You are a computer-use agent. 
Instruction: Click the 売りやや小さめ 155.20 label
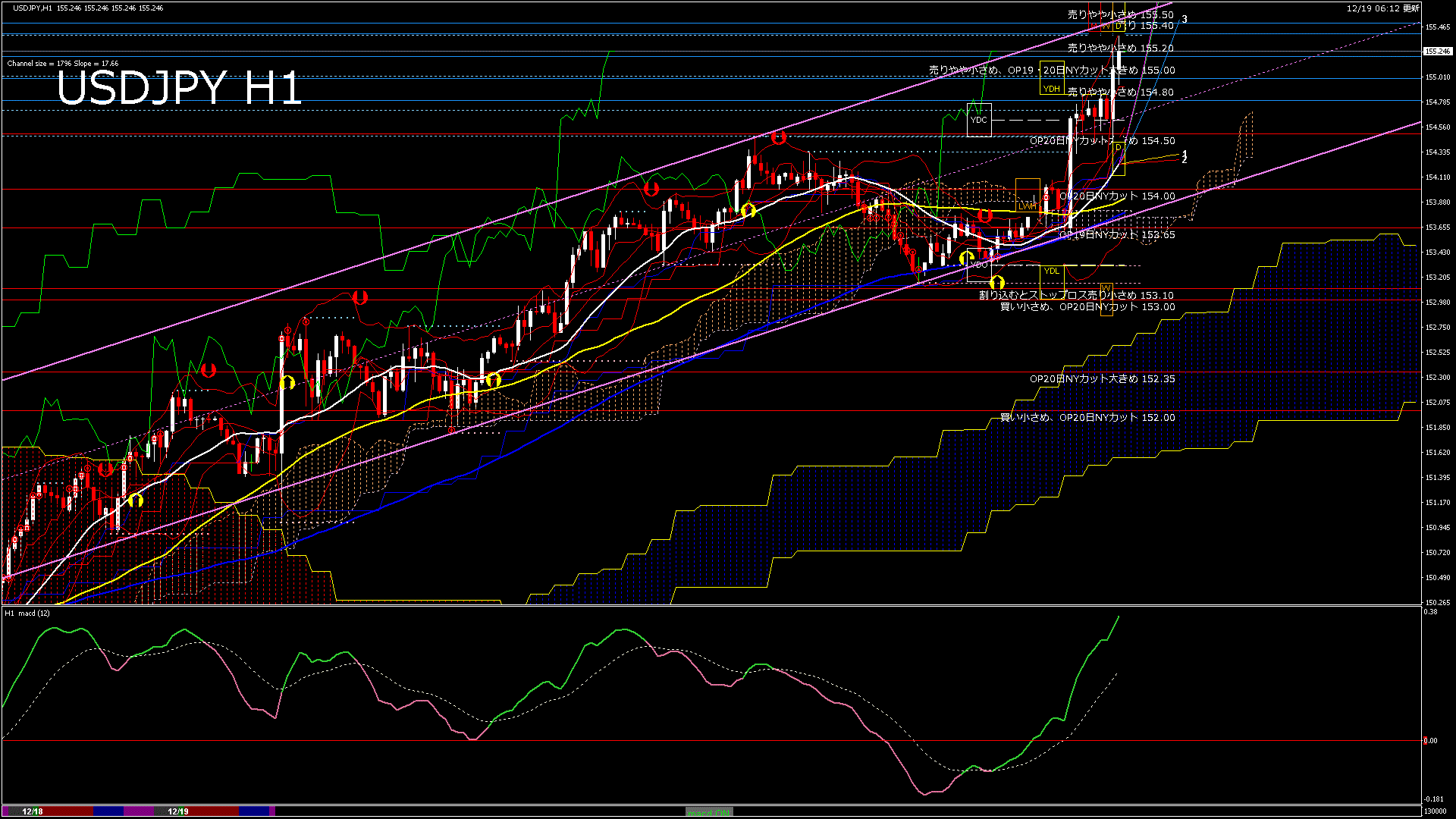point(1120,48)
